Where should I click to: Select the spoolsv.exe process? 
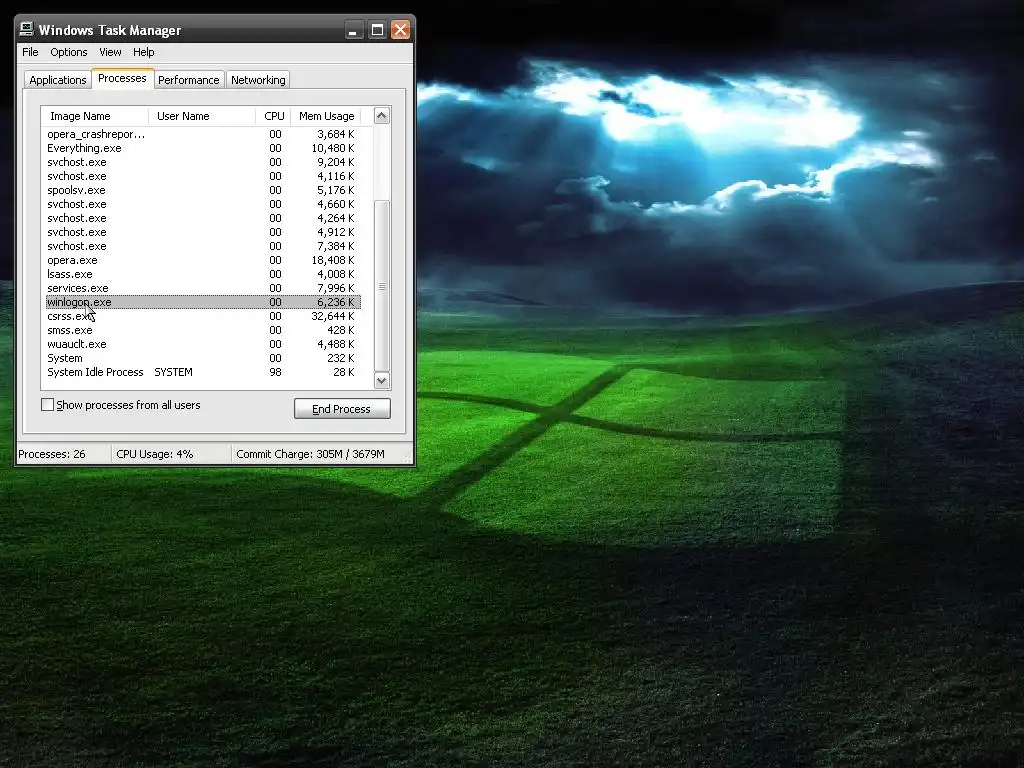203,190
